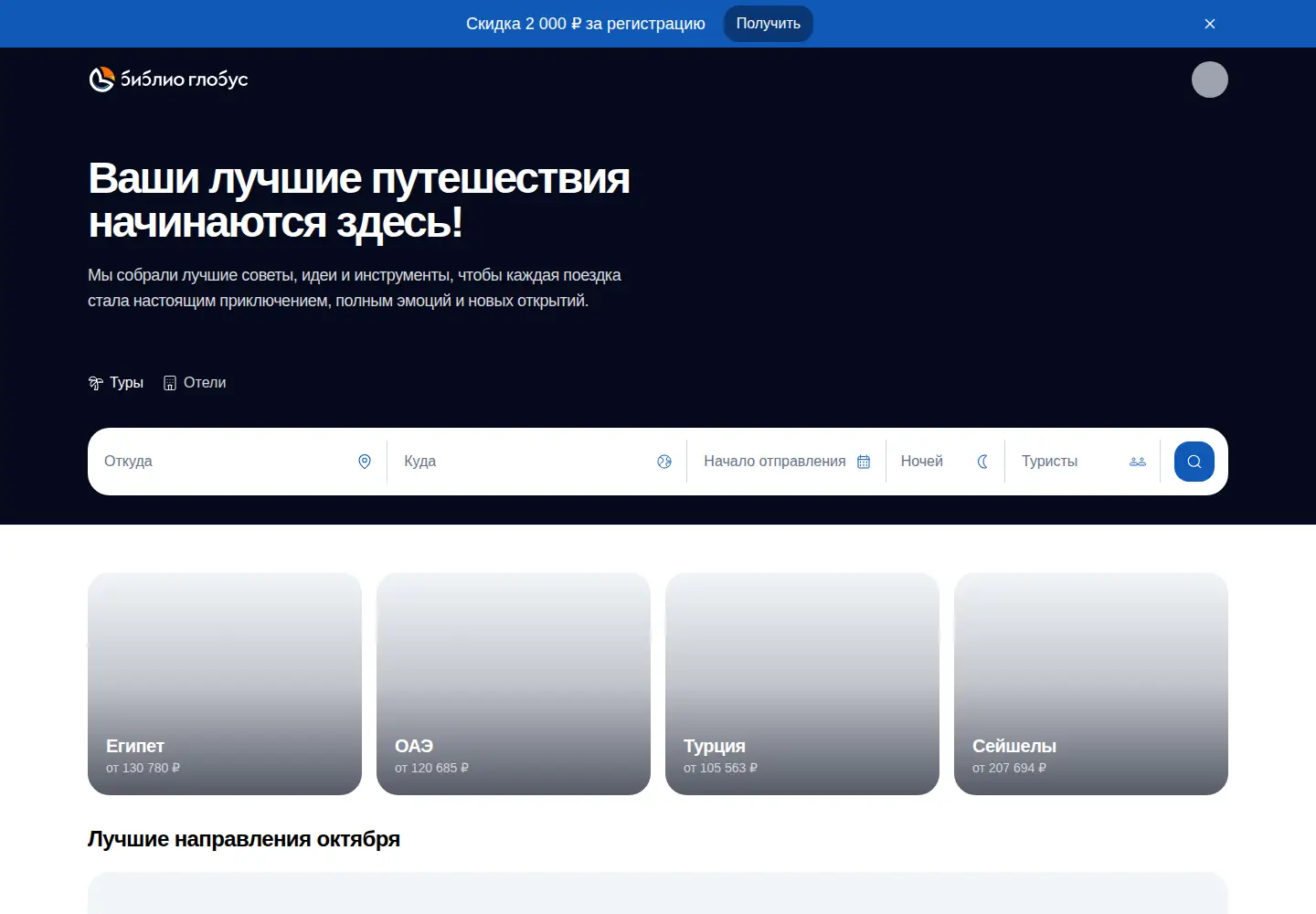The height and width of the screenshot is (914, 1316).
Task: Click the Лучшие направления октября heading
Action: [x=244, y=839]
